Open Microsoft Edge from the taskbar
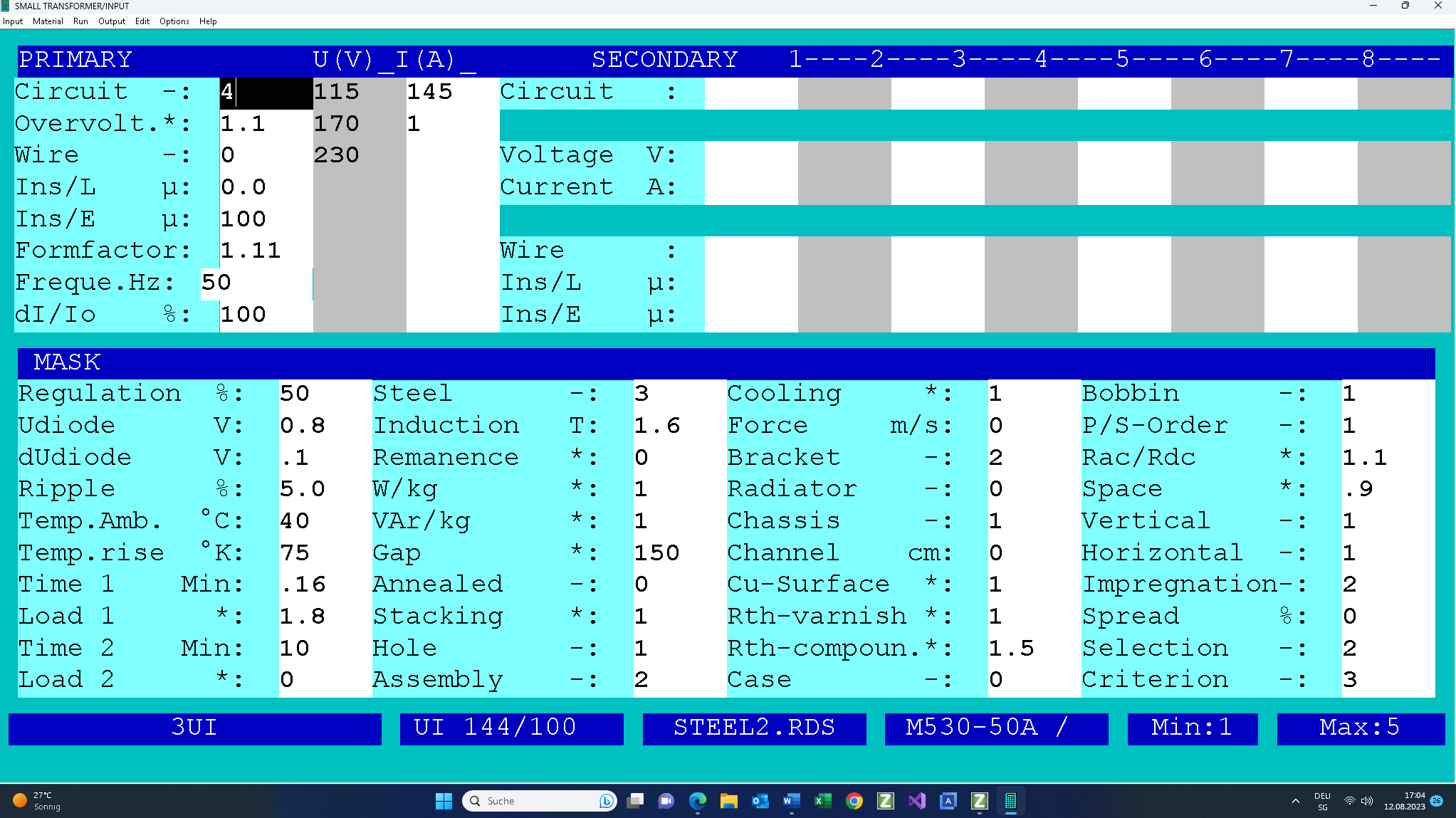 coord(698,801)
